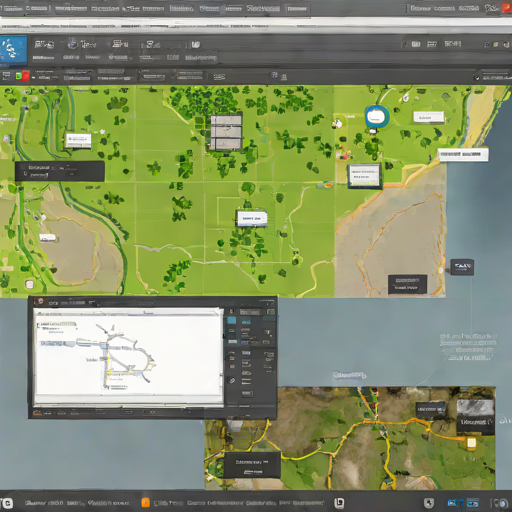Expand the input dropdown atop floating side panel
Viewport: 512px width, 512px height.
[250, 312]
